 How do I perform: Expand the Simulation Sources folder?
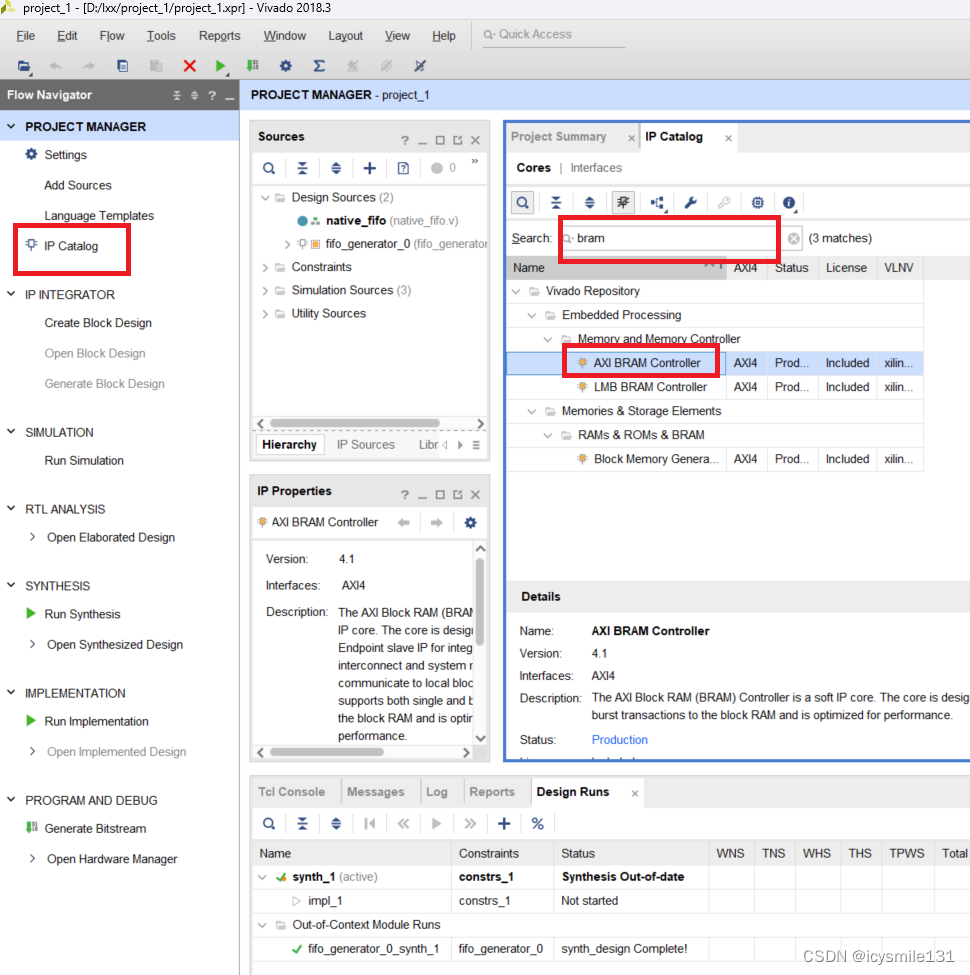click(x=266, y=290)
